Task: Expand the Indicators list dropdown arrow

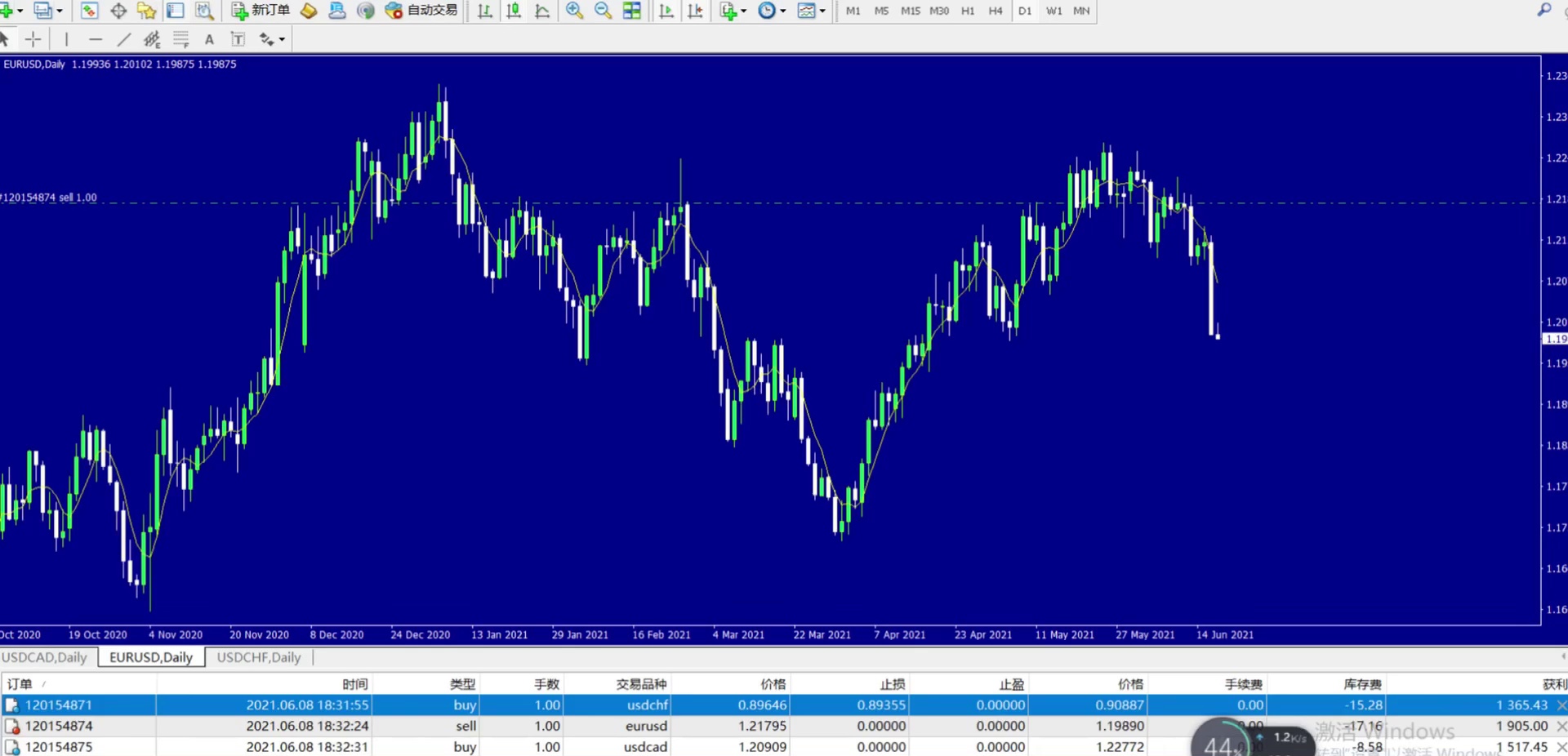Action: pos(743,11)
